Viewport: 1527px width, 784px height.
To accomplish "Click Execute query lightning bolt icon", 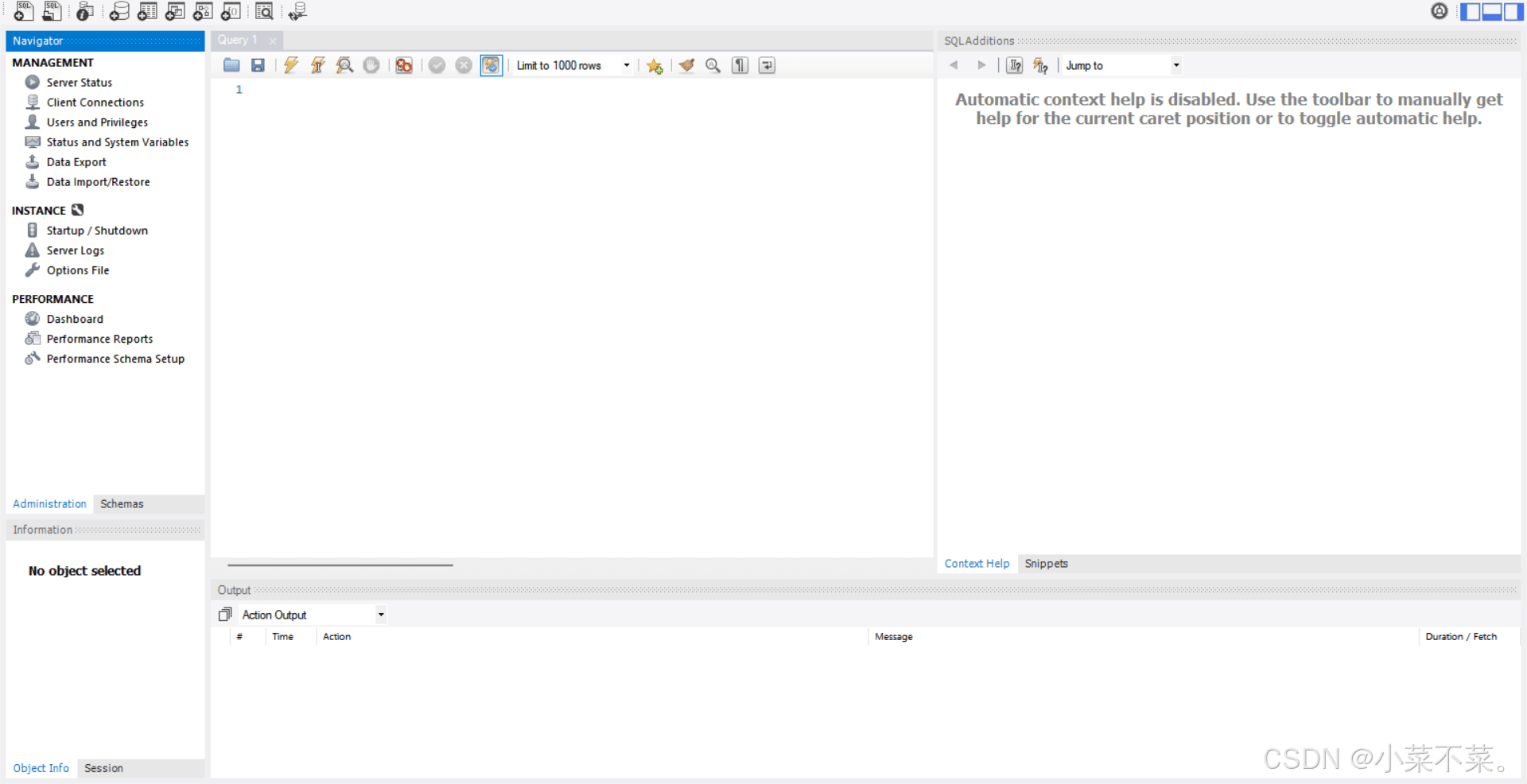I will (291, 65).
